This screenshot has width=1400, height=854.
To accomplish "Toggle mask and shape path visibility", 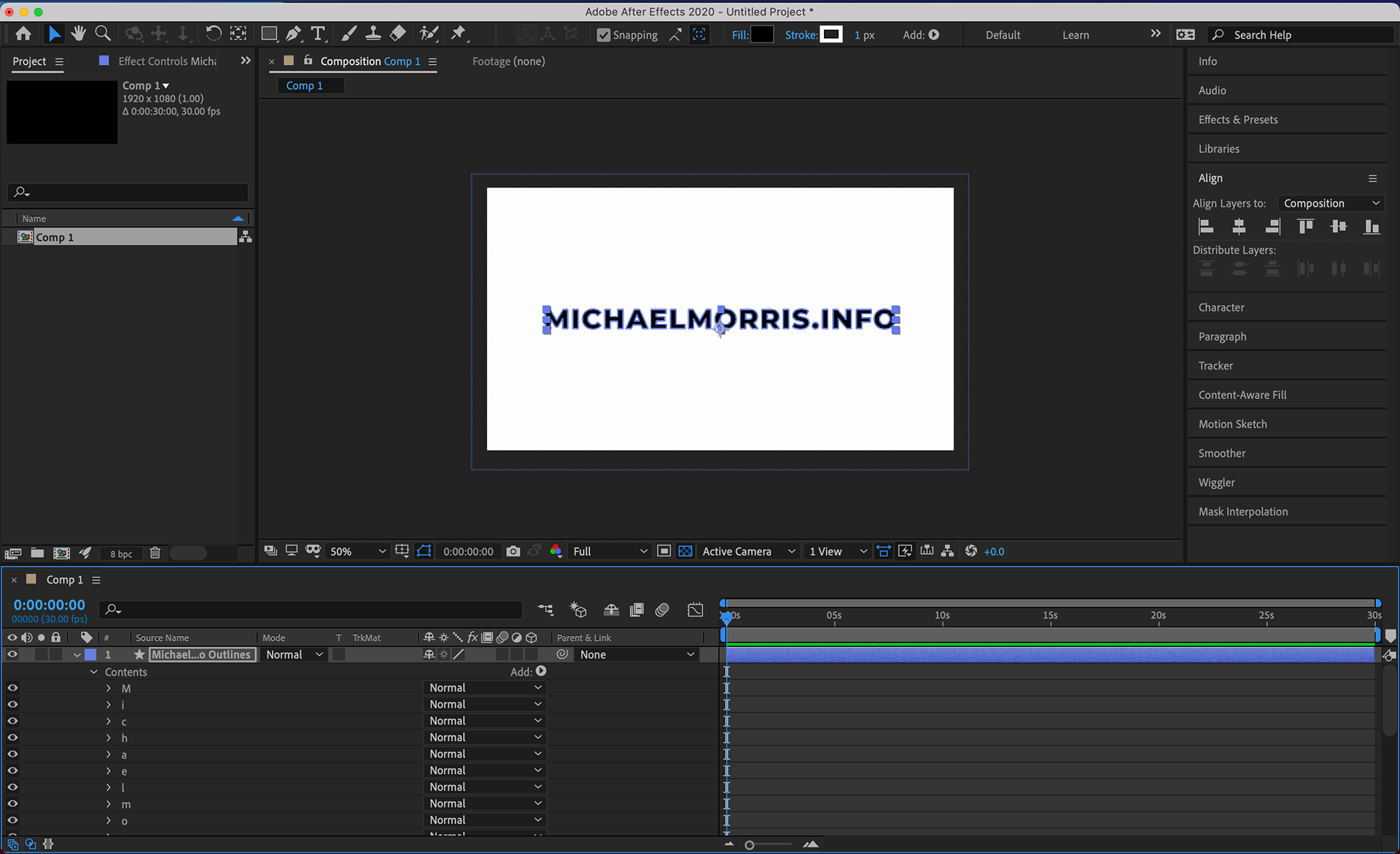I will (x=424, y=551).
